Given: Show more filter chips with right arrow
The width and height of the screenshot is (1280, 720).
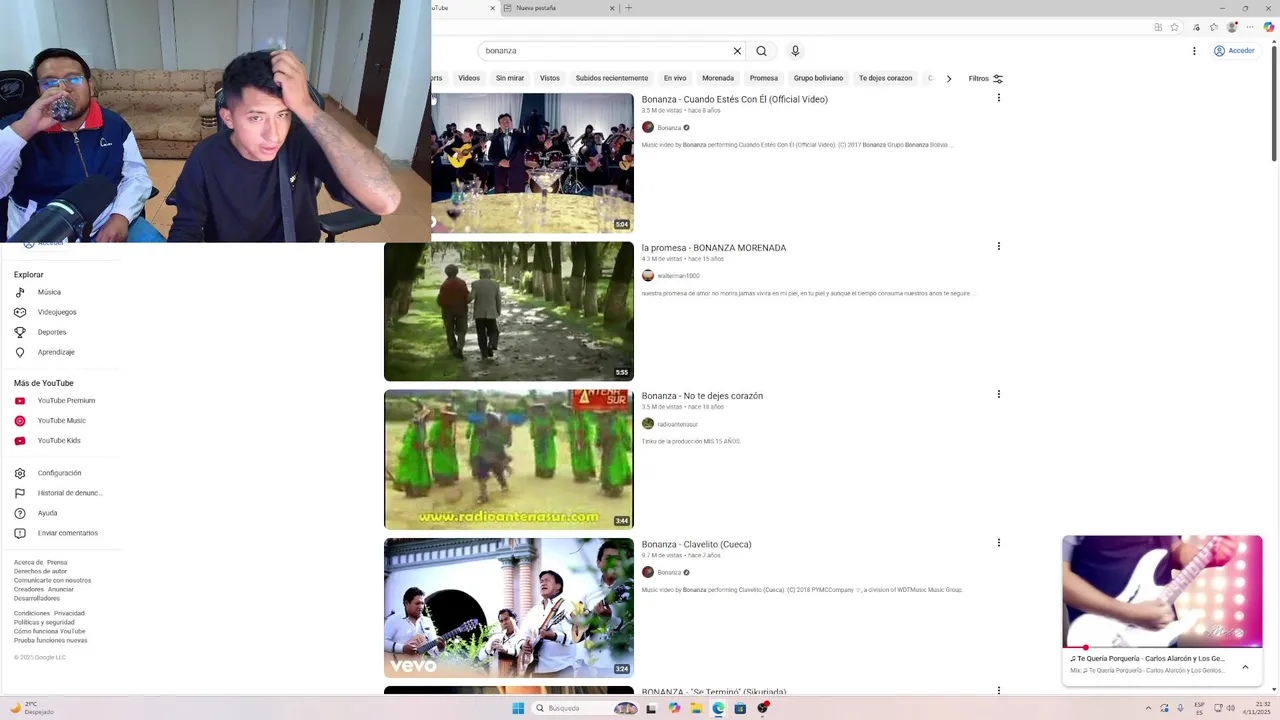Looking at the screenshot, I should [x=949, y=78].
